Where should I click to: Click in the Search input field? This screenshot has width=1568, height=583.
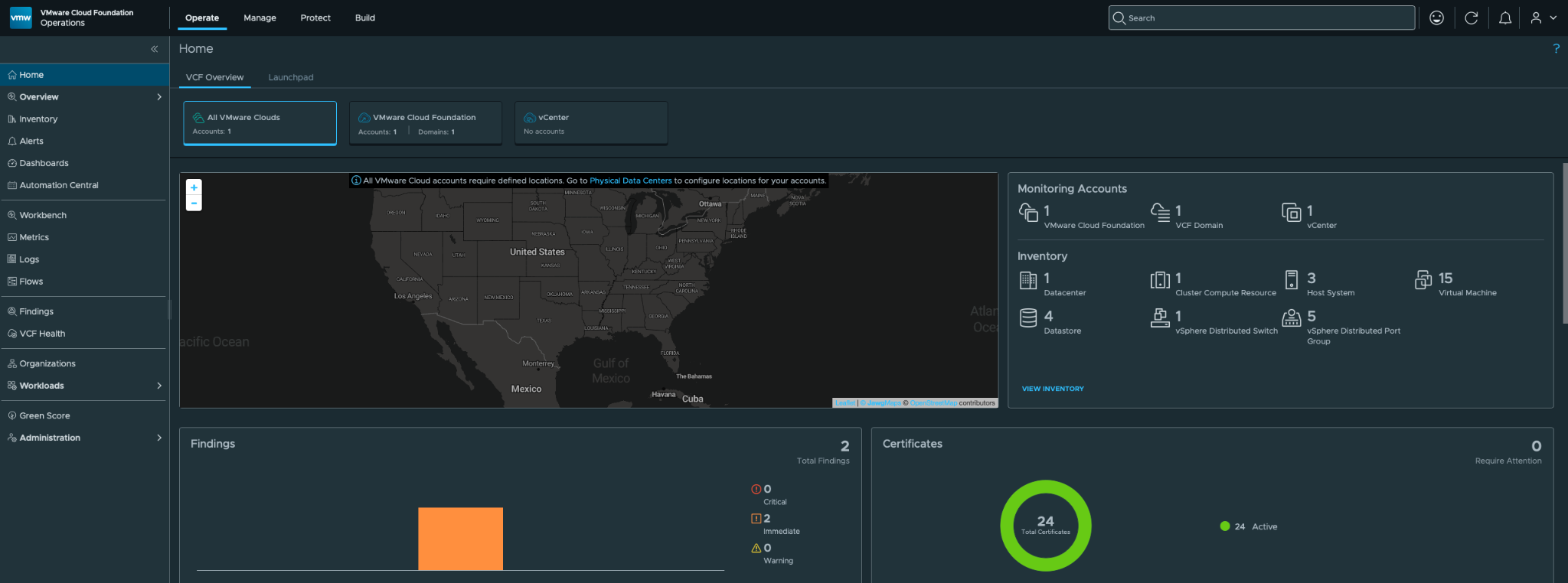1262,18
